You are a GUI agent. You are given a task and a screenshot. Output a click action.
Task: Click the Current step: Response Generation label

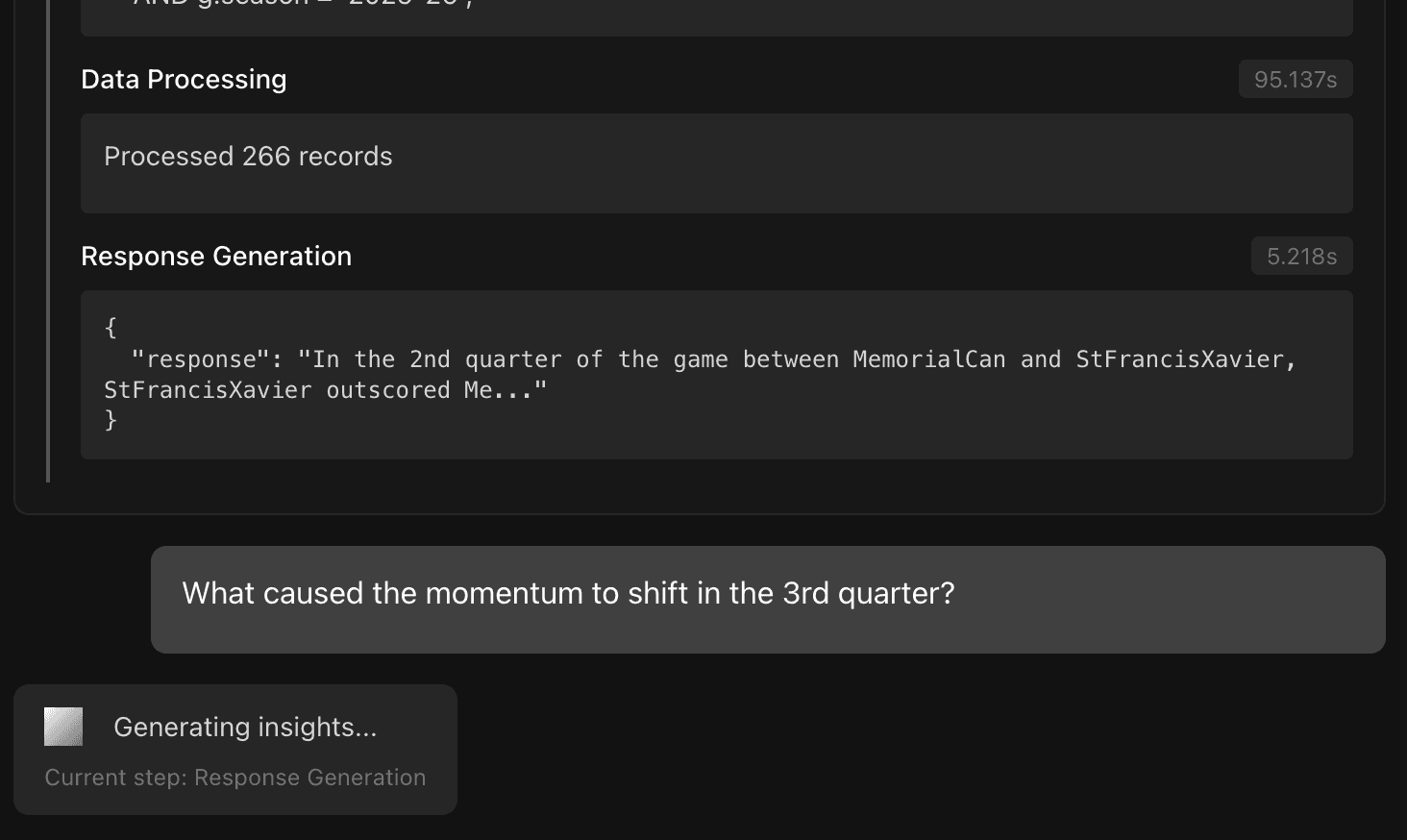tap(235, 778)
